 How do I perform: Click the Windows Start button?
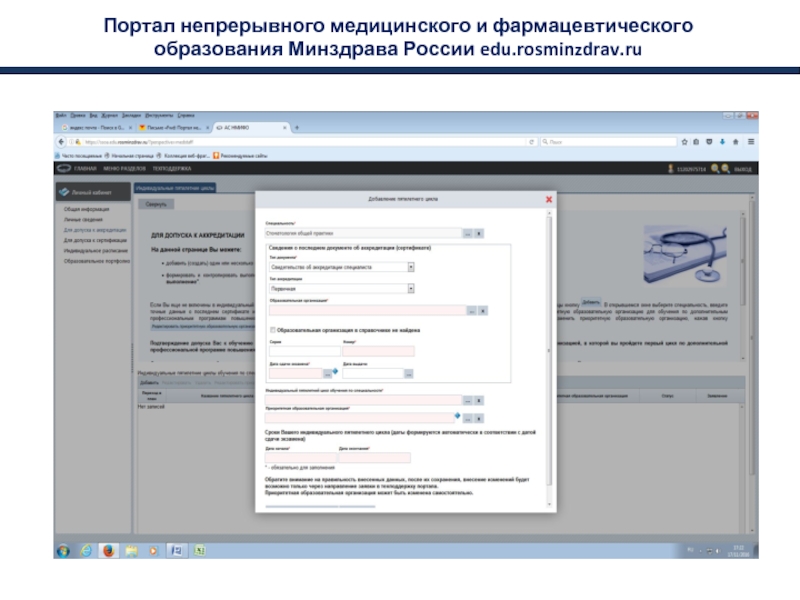[x=63, y=551]
